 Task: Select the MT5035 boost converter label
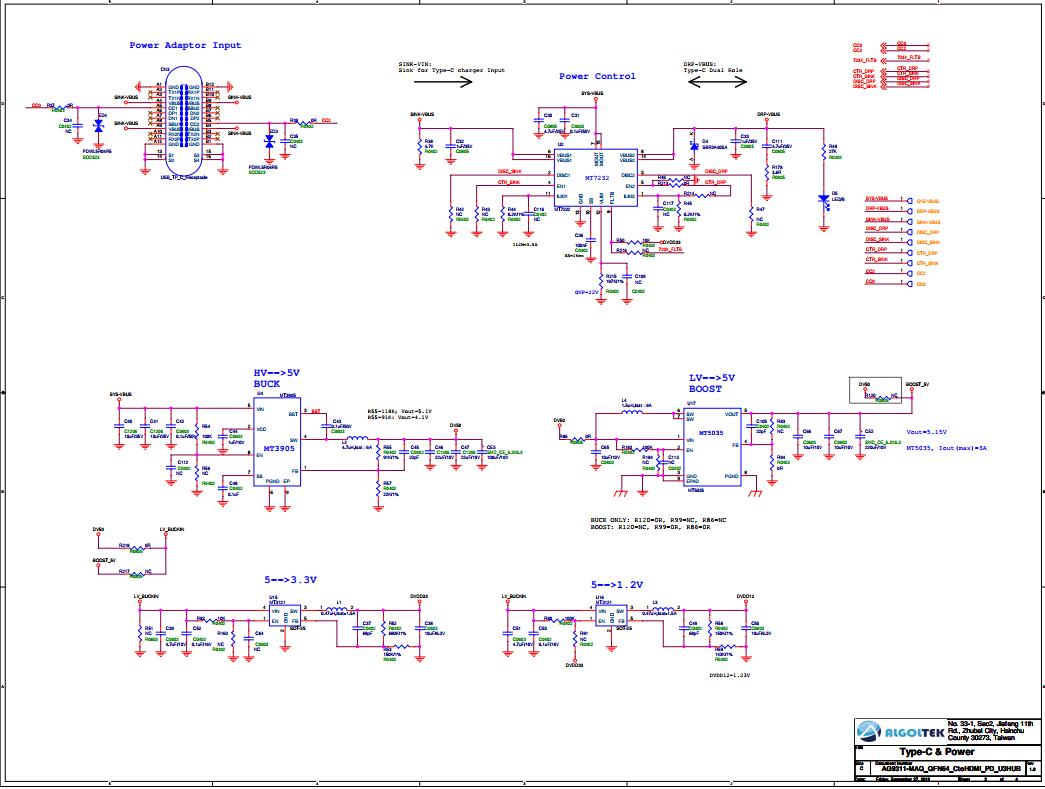[x=710, y=433]
